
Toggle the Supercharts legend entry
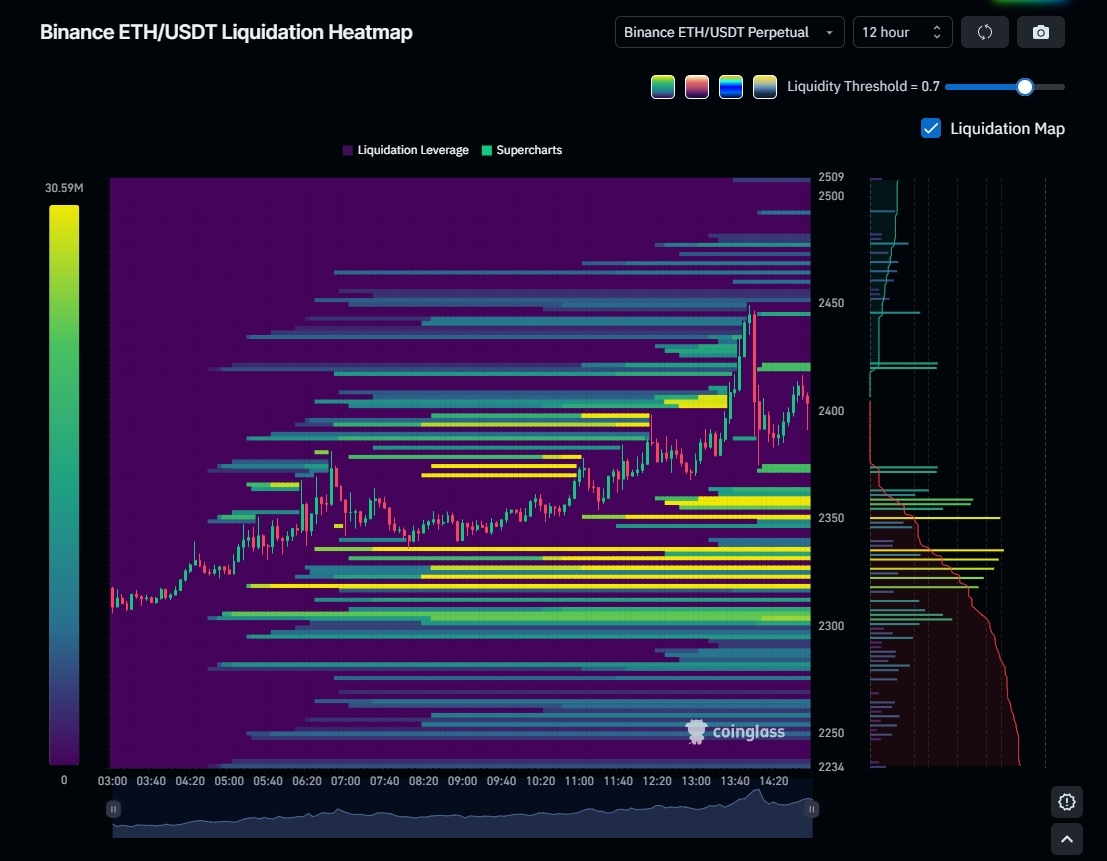[522, 150]
